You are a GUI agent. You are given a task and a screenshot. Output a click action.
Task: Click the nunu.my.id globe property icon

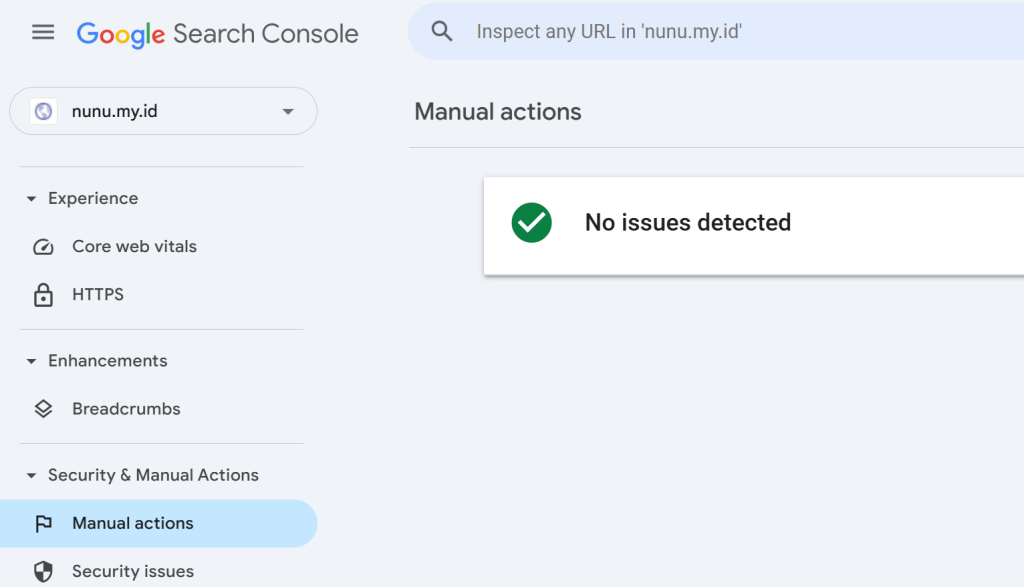coord(44,112)
